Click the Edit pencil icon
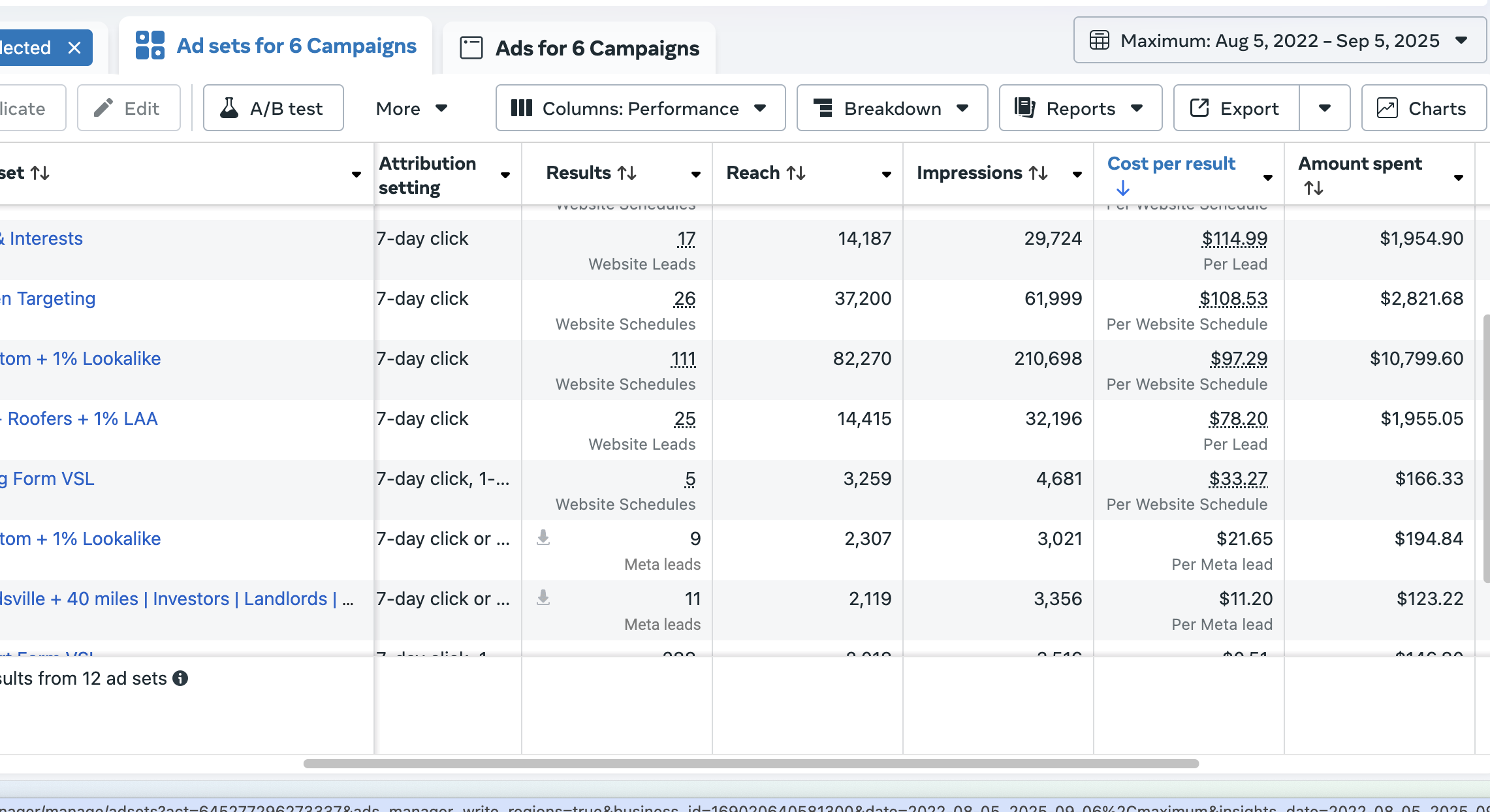The width and height of the screenshot is (1490, 812). [104, 108]
